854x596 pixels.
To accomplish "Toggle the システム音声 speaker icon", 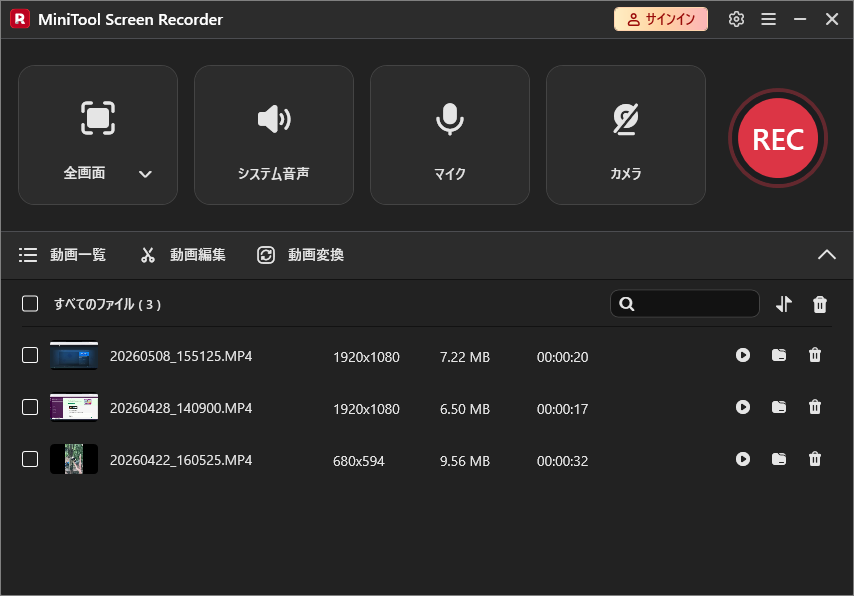I will [274, 119].
